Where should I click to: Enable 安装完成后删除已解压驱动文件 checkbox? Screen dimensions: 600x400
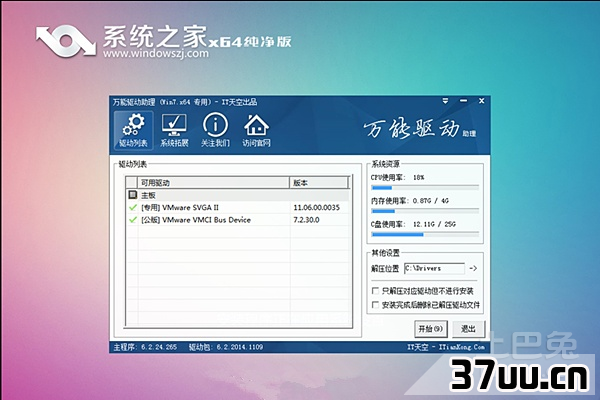(375, 305)
